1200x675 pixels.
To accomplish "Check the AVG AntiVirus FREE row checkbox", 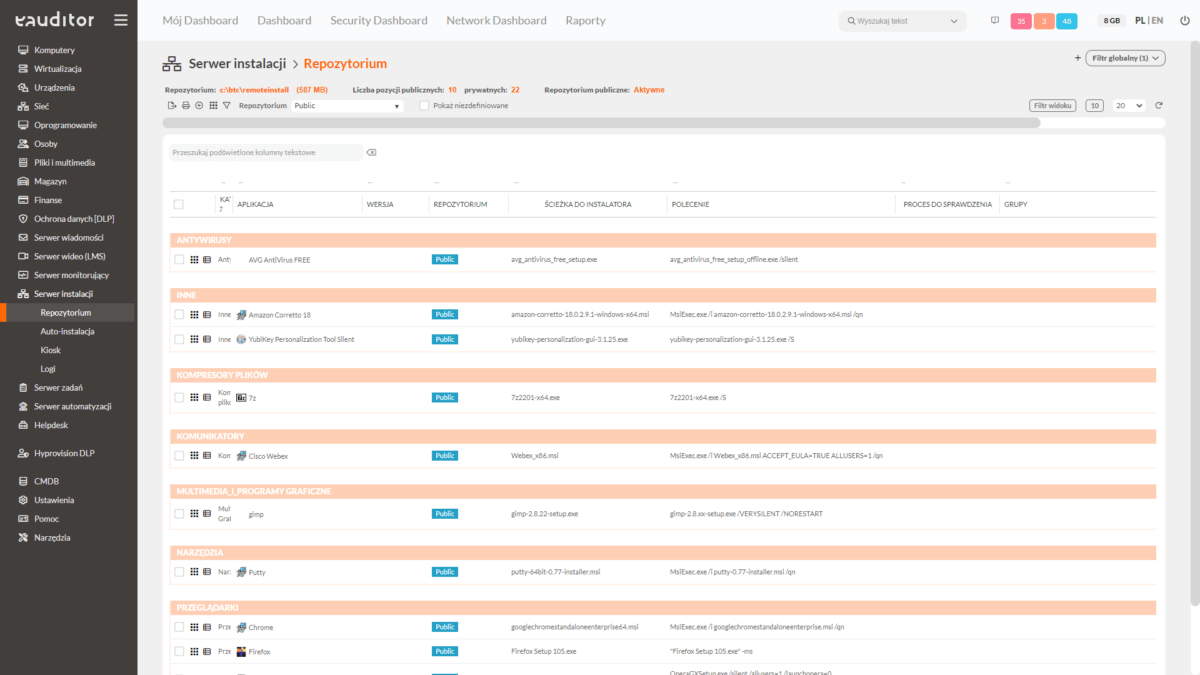I will [179, 259].
